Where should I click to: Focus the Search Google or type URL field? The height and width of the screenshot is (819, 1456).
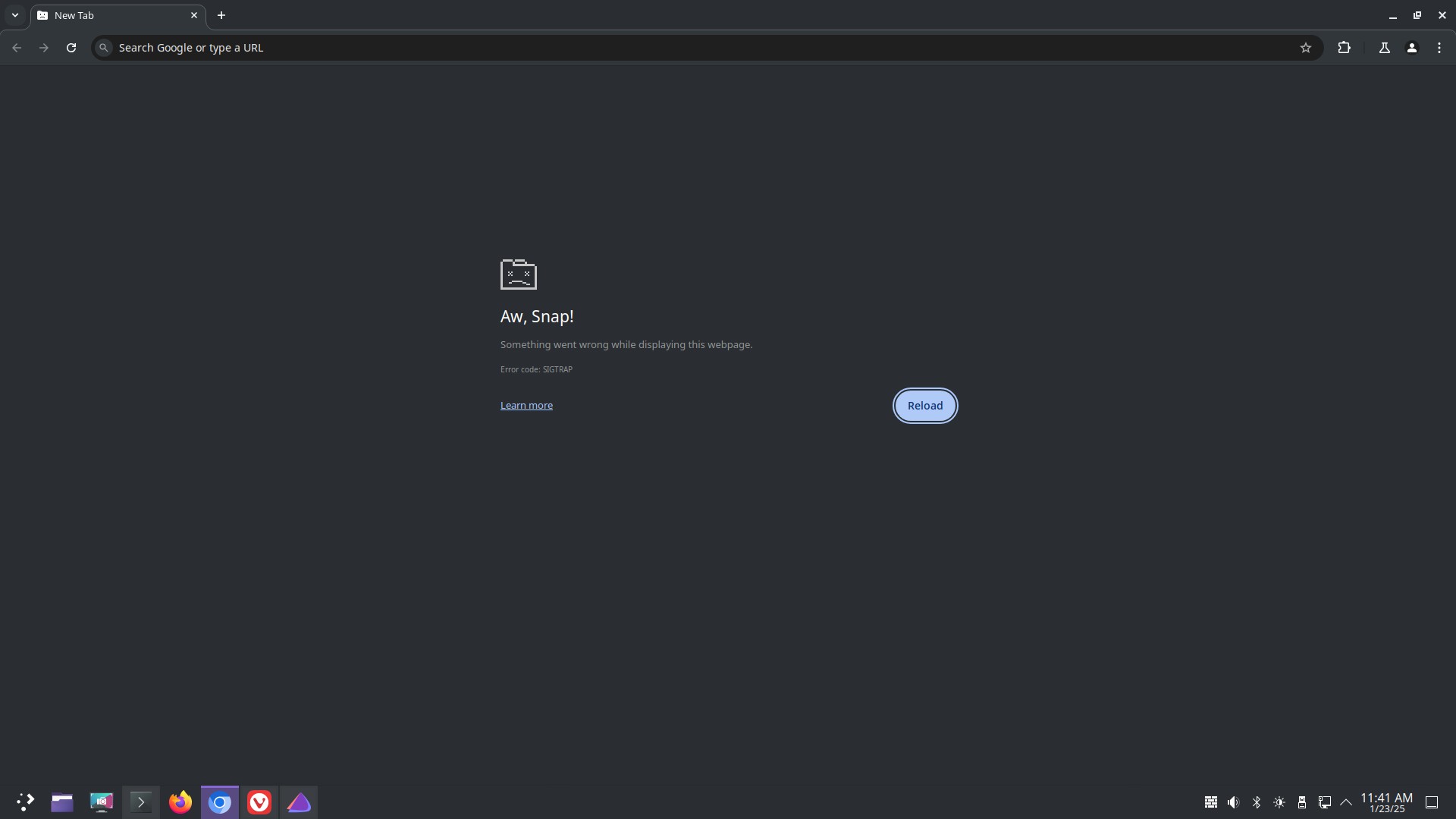coord(682,48)
